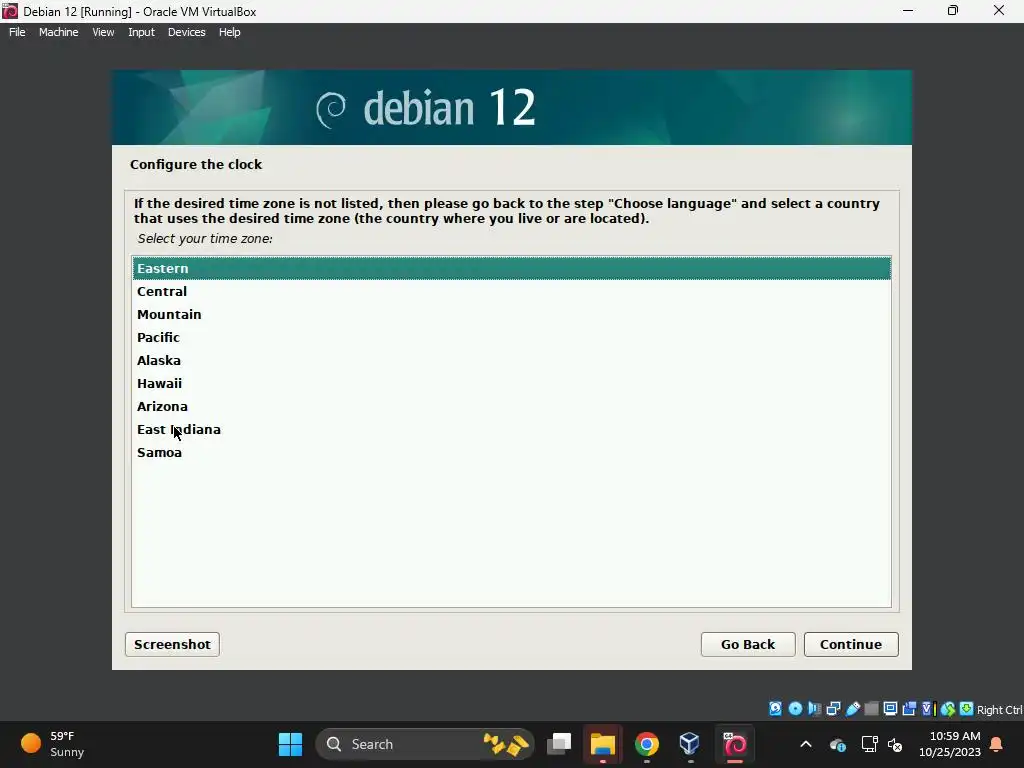
Task: Select the Pacific time zone
Action: pos(511,338)
